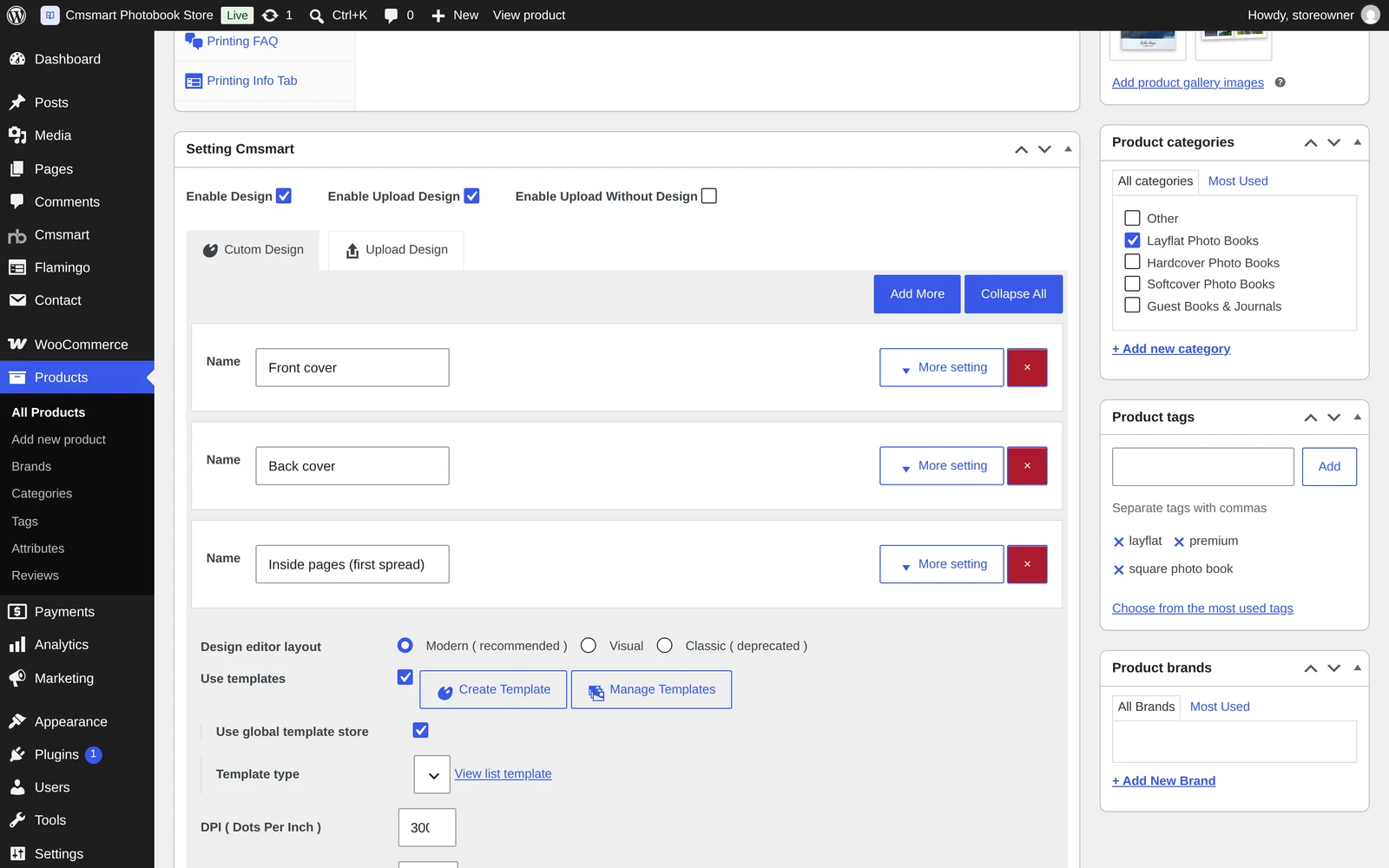Open the WordPress logo menu
1389x868 pixels.
point(16,15)
